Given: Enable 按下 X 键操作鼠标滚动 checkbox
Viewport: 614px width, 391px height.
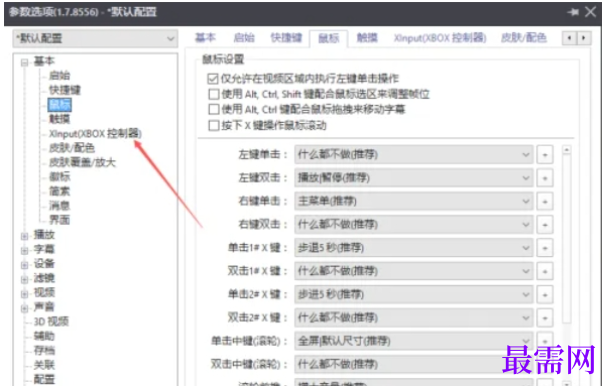Looking at the screenshot, I should 214,126.
